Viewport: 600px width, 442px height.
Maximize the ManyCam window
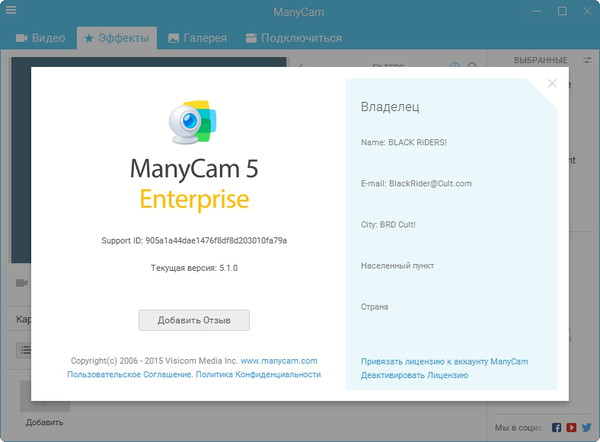tap(562, 11)
